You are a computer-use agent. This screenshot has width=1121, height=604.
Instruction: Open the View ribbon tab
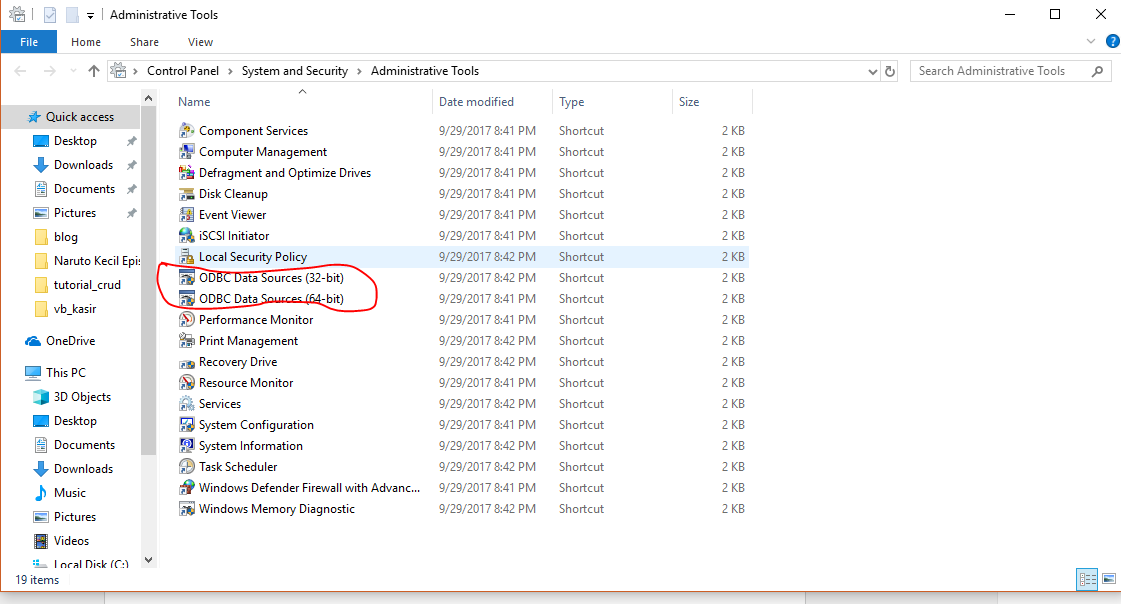tap(200, 42)
